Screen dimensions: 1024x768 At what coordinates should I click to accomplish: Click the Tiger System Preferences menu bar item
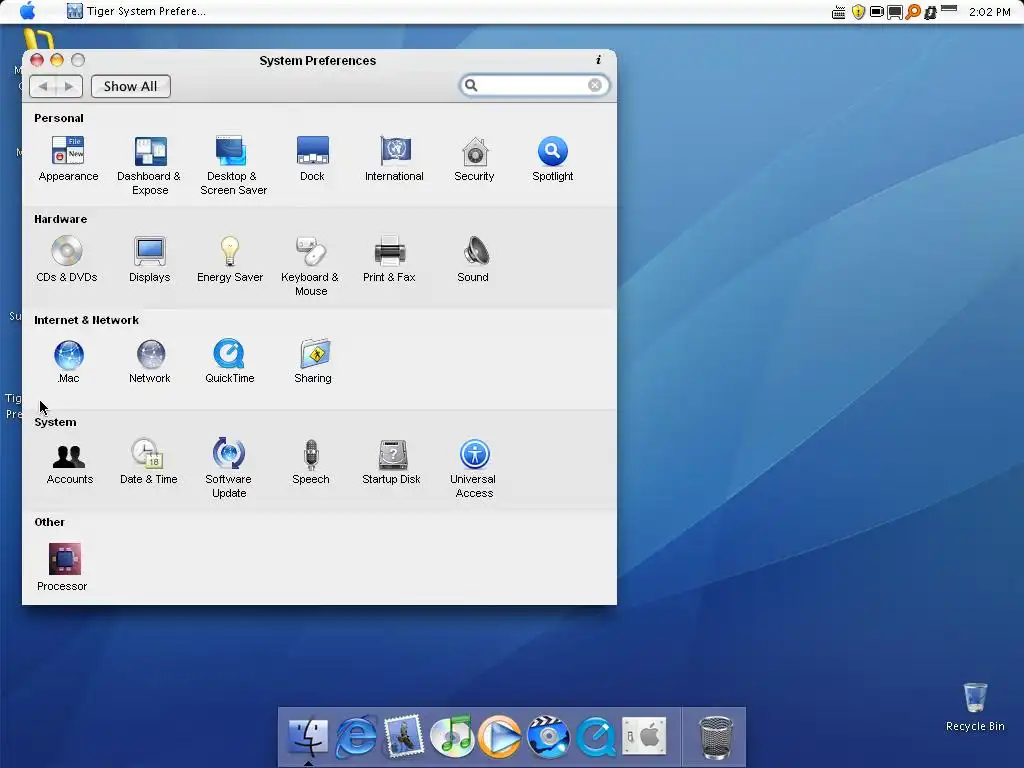click(x=137, y=11)
